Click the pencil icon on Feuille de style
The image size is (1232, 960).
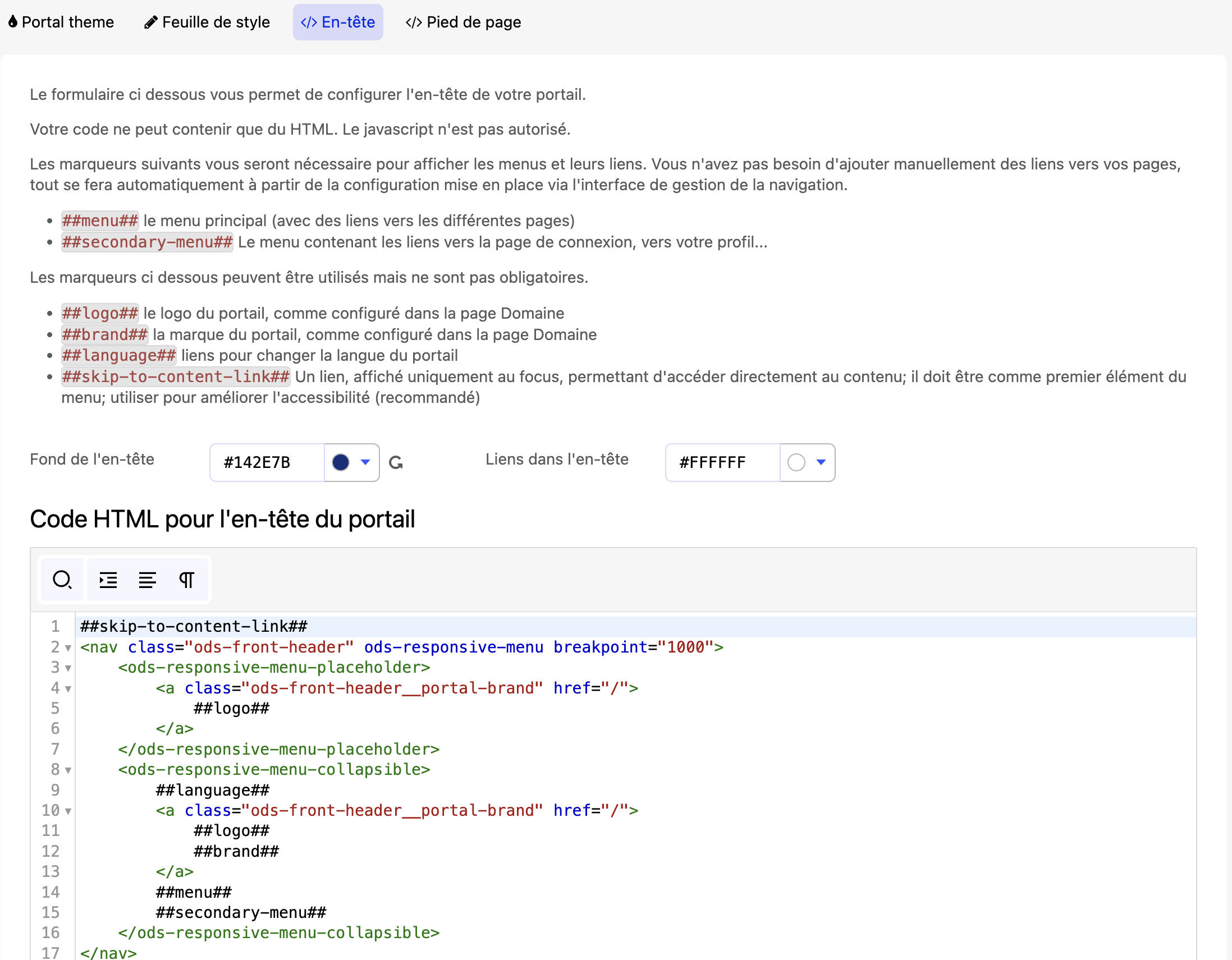[x=150, y=22]
